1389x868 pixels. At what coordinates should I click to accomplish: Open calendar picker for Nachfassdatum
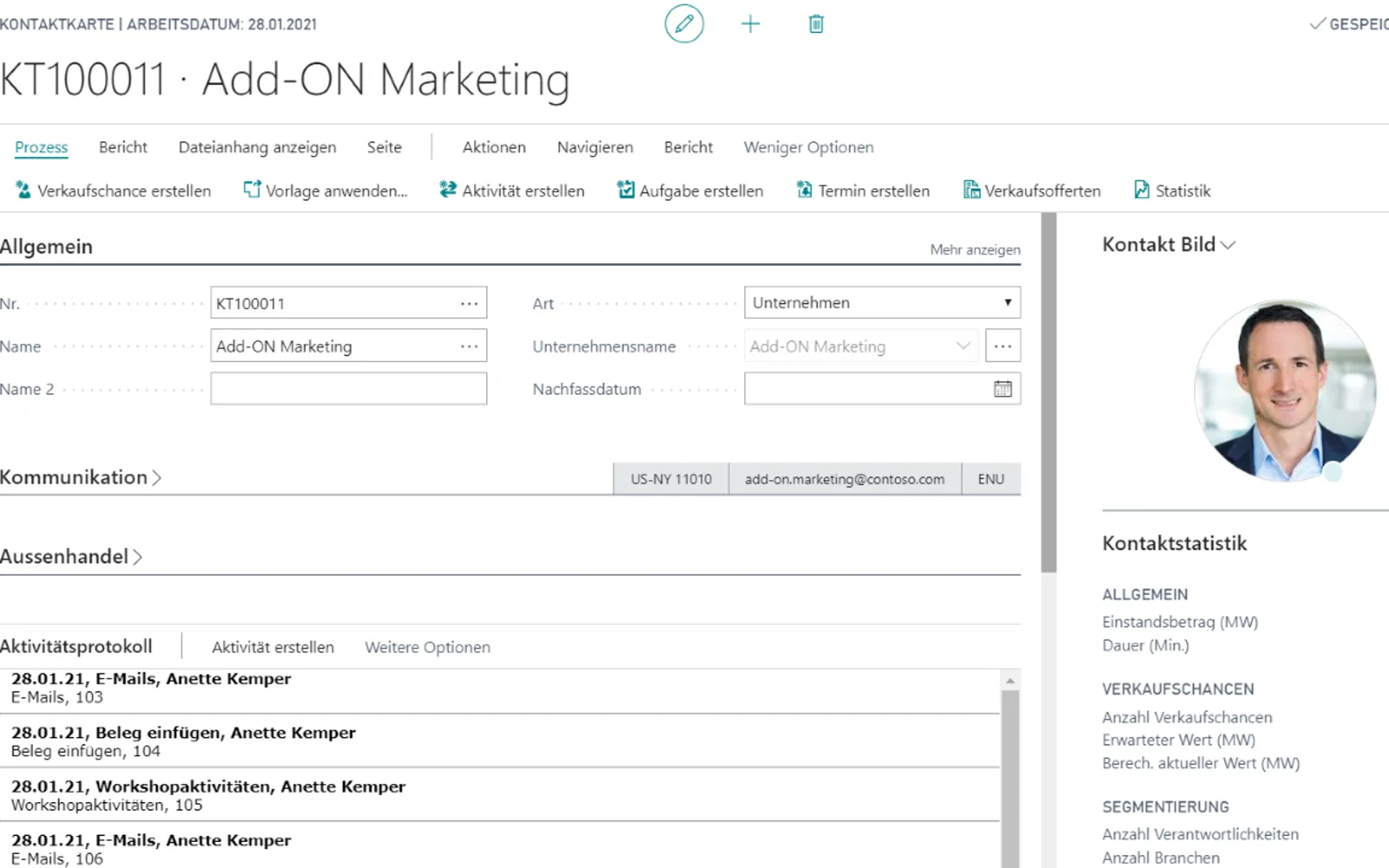click(1003, 389)
